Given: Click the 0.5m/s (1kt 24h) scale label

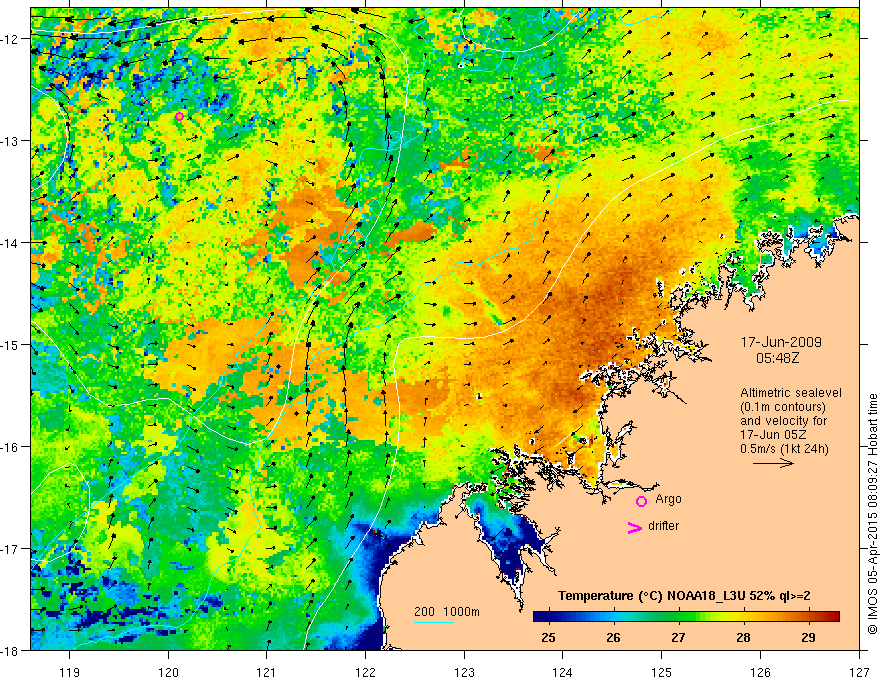Looking at the screenshot, I should (785, 448).
